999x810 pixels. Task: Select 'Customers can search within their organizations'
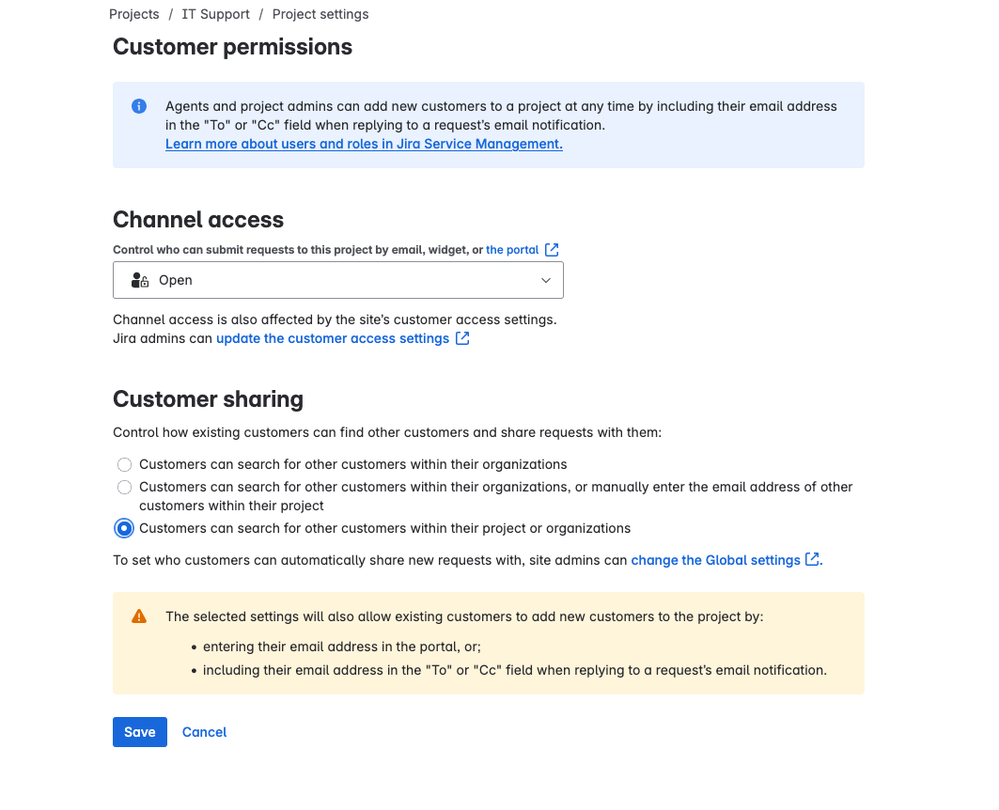tap(124, 464)
